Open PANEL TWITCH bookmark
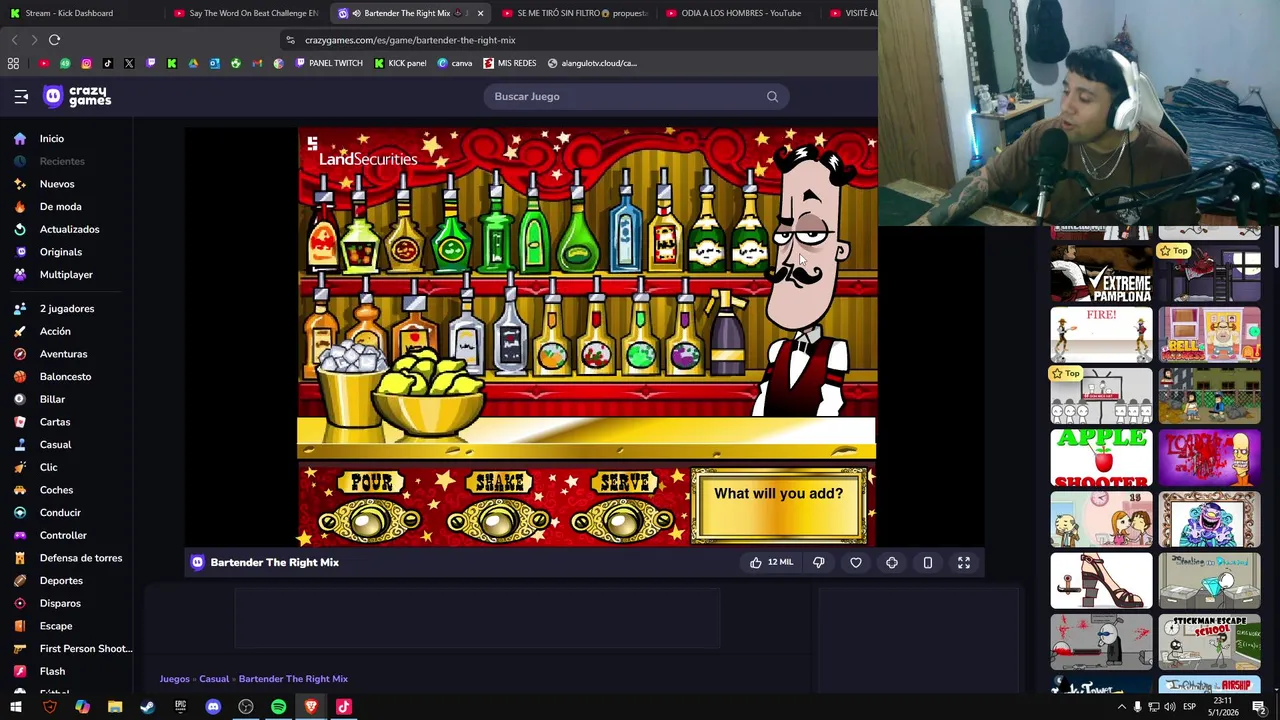Image resolution: width=1280 pixels, height=720 pixels. (x=329, y=63)
